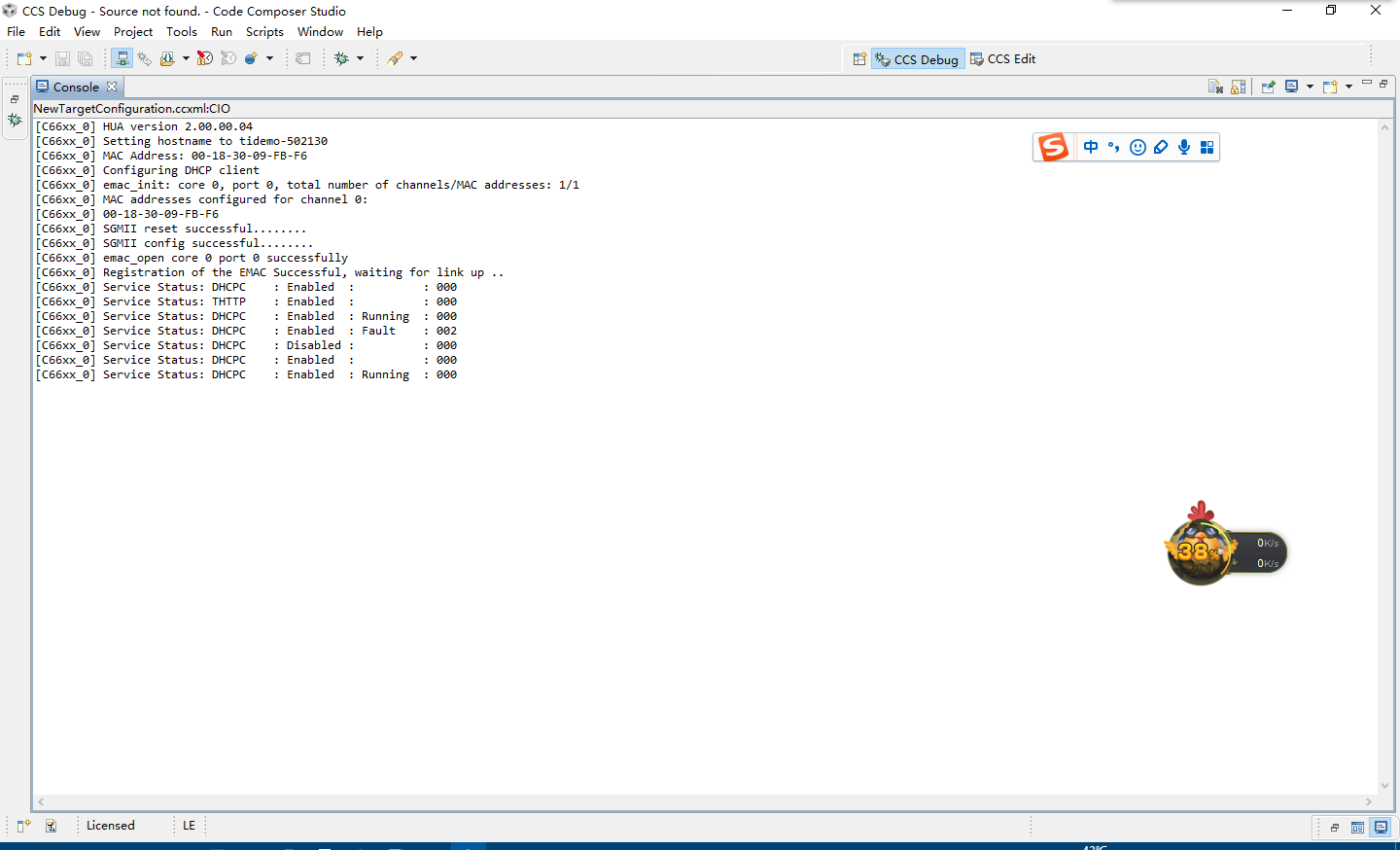
Task: Click the green bug Debug icon
Action: pos(341,58)
